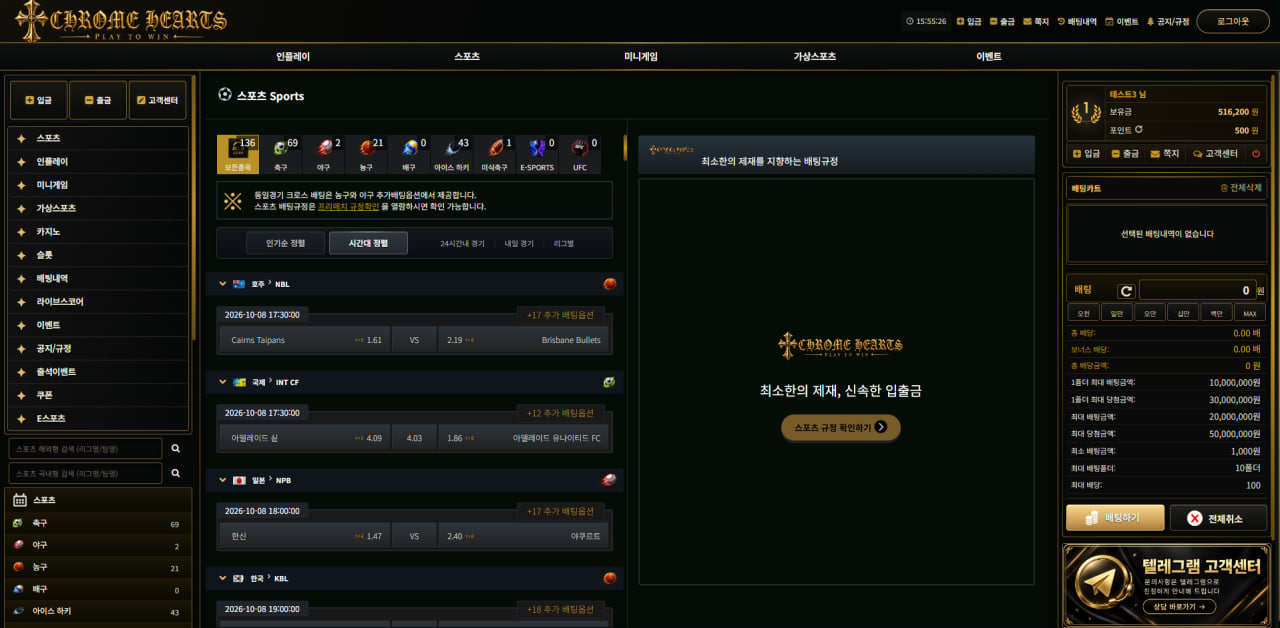
Task: Open 배팅내역 history in the top header
Action: click(x=1077, y=21)
